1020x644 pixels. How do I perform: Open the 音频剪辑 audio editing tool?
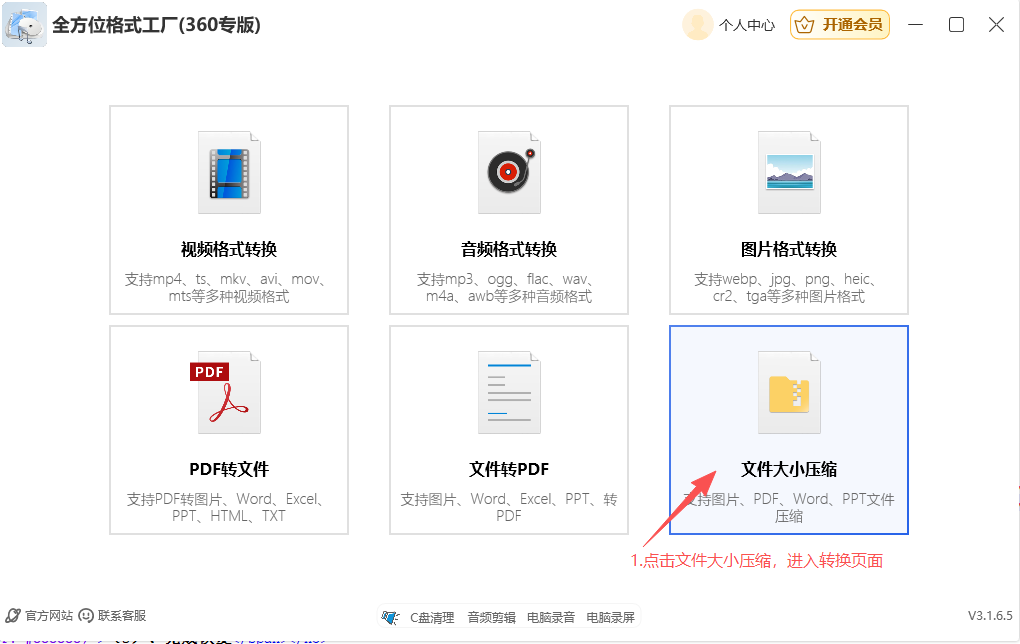coord(491,617)
